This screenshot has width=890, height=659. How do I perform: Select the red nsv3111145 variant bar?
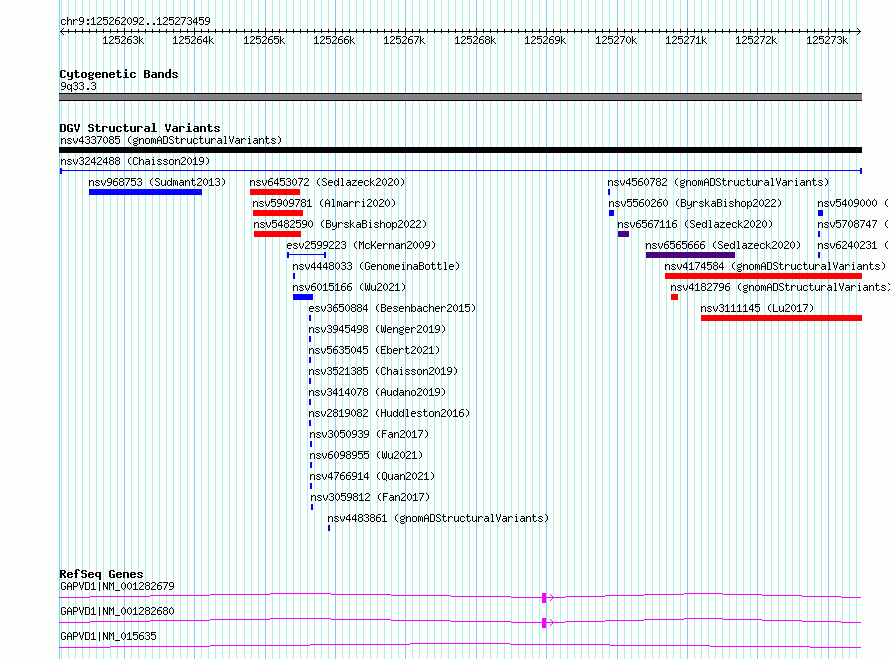782,318
